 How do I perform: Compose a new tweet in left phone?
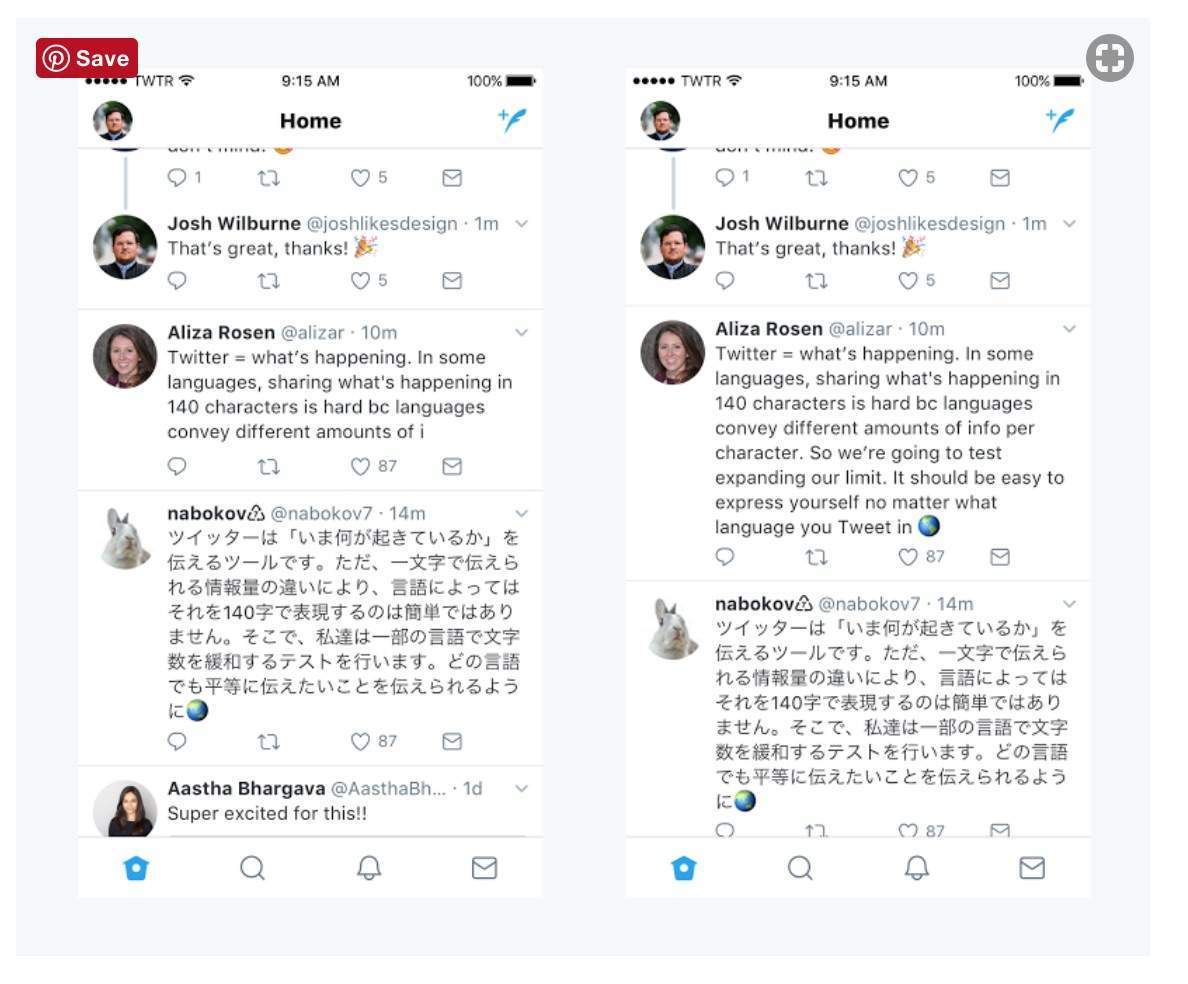(x=512, y=120)
